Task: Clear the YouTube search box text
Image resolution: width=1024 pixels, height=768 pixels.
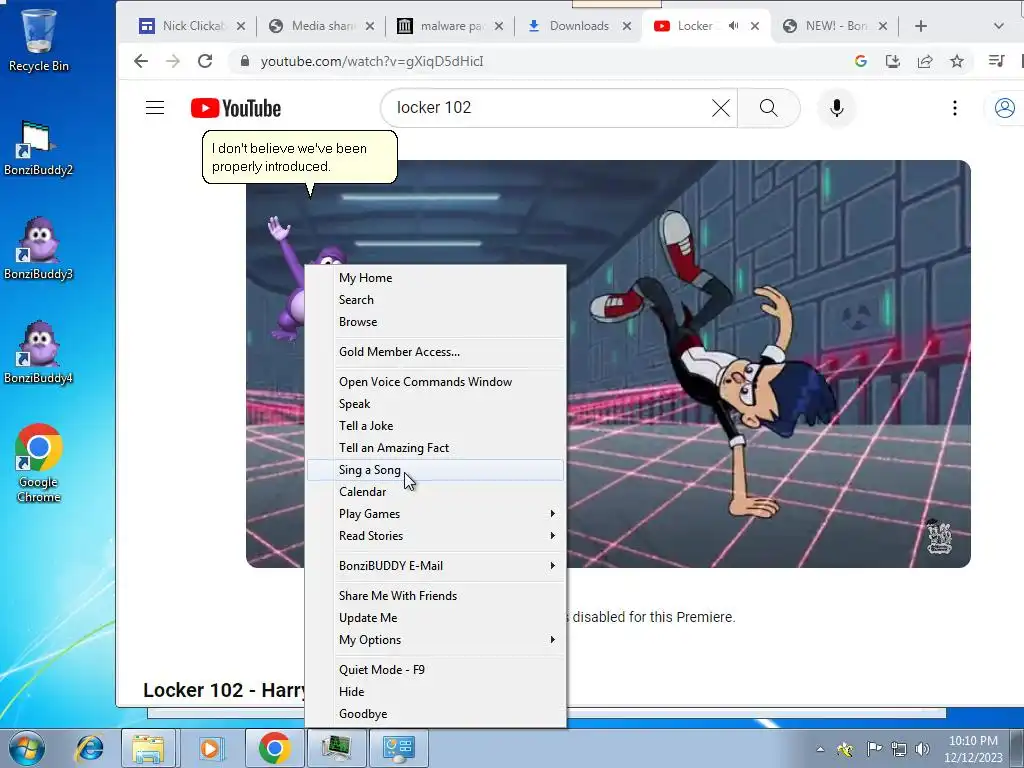Action: (721, 108)
